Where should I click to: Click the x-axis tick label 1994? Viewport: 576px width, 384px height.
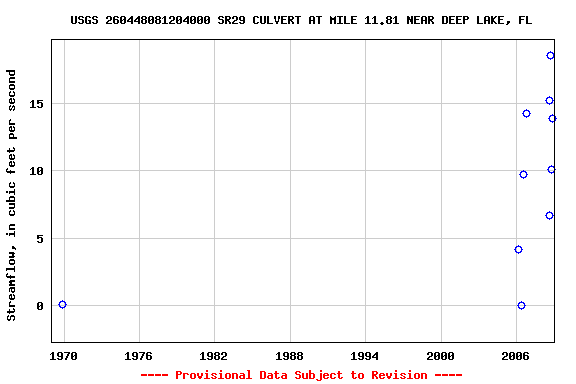point(364,356)
